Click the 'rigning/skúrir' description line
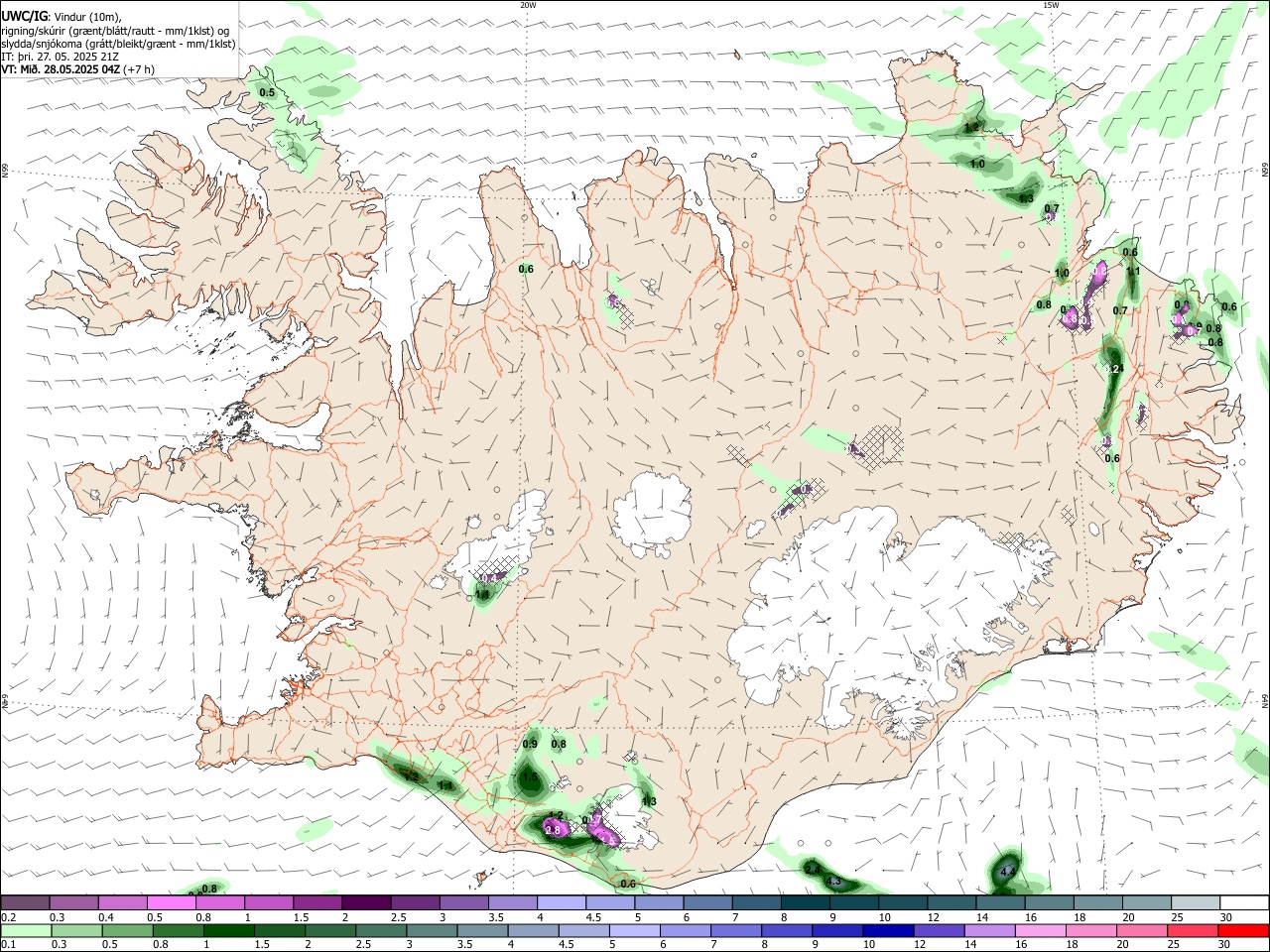 (x=116, y=31)
